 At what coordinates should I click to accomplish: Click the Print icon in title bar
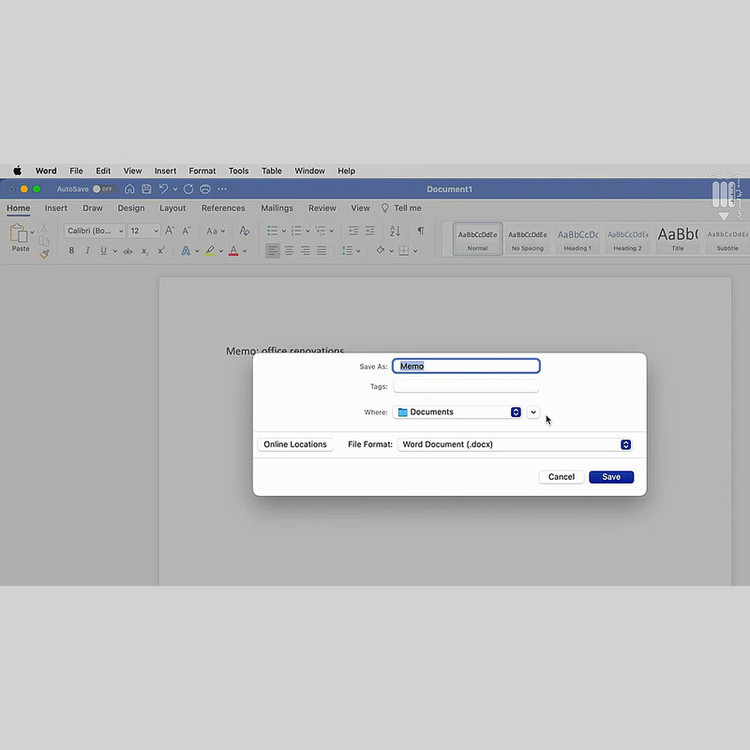tap(205, 189)
